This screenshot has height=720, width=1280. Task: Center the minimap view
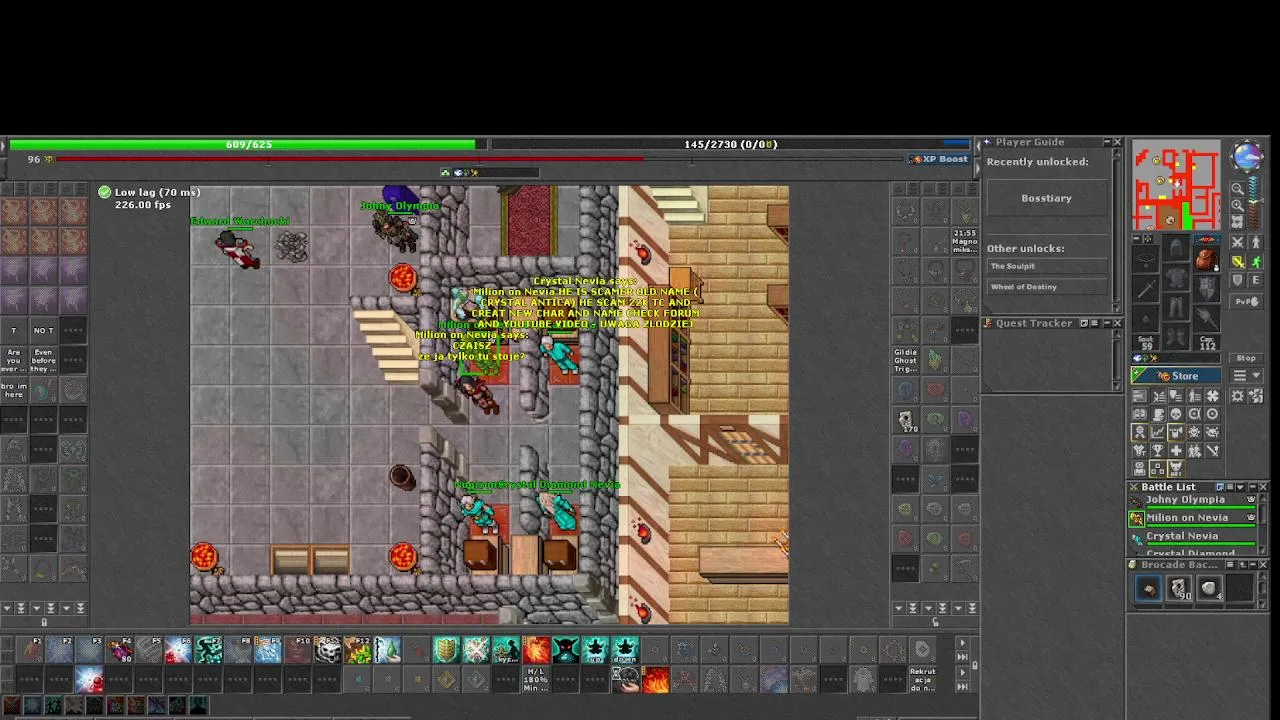[1238, 222]
